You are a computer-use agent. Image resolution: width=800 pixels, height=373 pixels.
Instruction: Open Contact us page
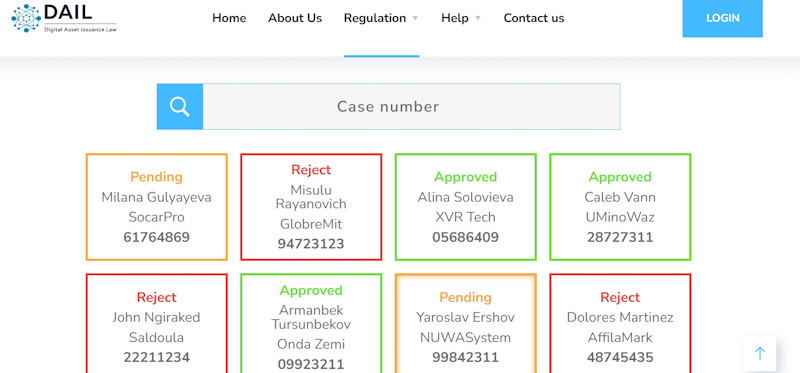pos(534,18)
